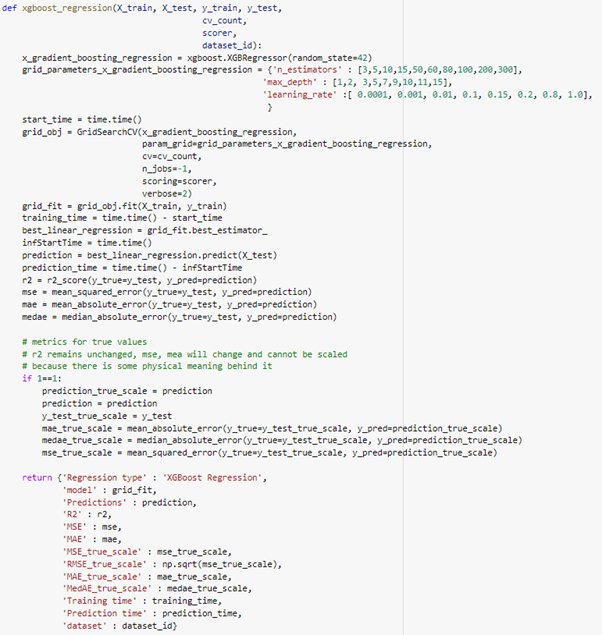Click best_linear_regression.predict(X_test) call
This screenshot has width=602, height=635.
[x=182, y=256]
